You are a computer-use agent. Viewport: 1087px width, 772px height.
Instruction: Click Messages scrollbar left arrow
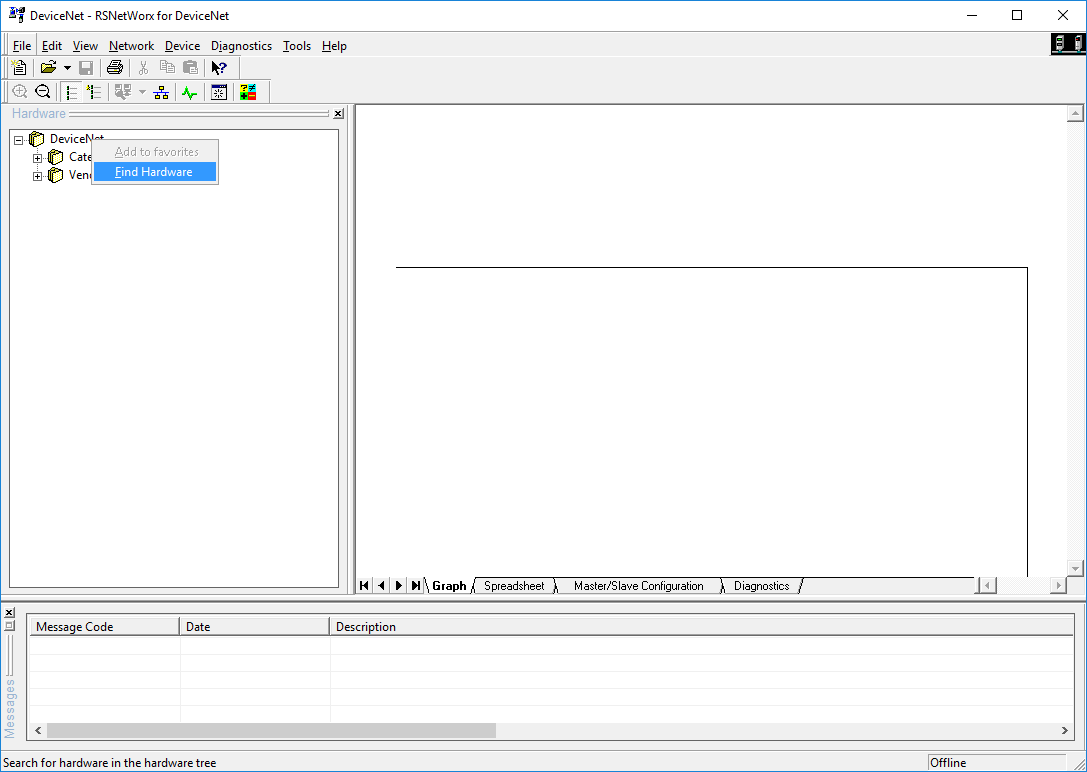click(x=38, y=730)
